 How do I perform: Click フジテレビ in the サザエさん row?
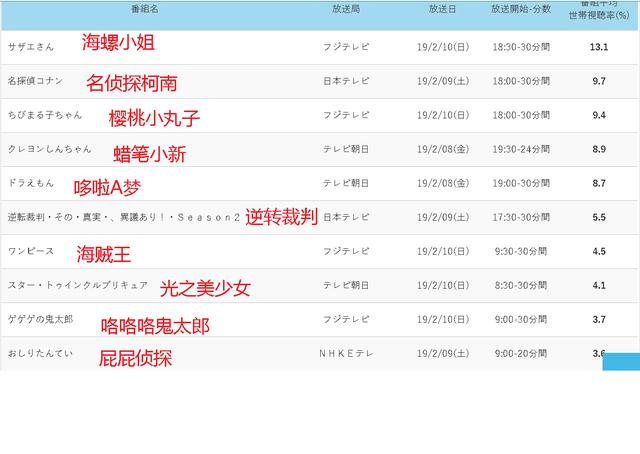pos(346,47)
